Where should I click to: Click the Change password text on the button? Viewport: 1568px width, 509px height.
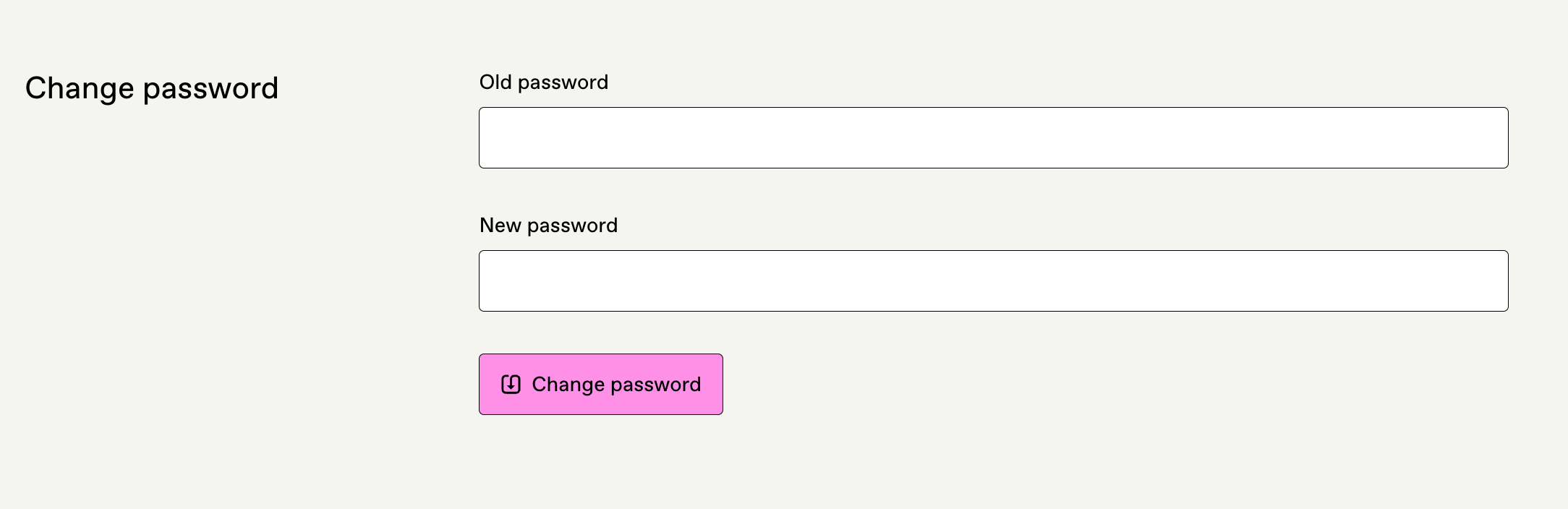(x=616, y=384)
